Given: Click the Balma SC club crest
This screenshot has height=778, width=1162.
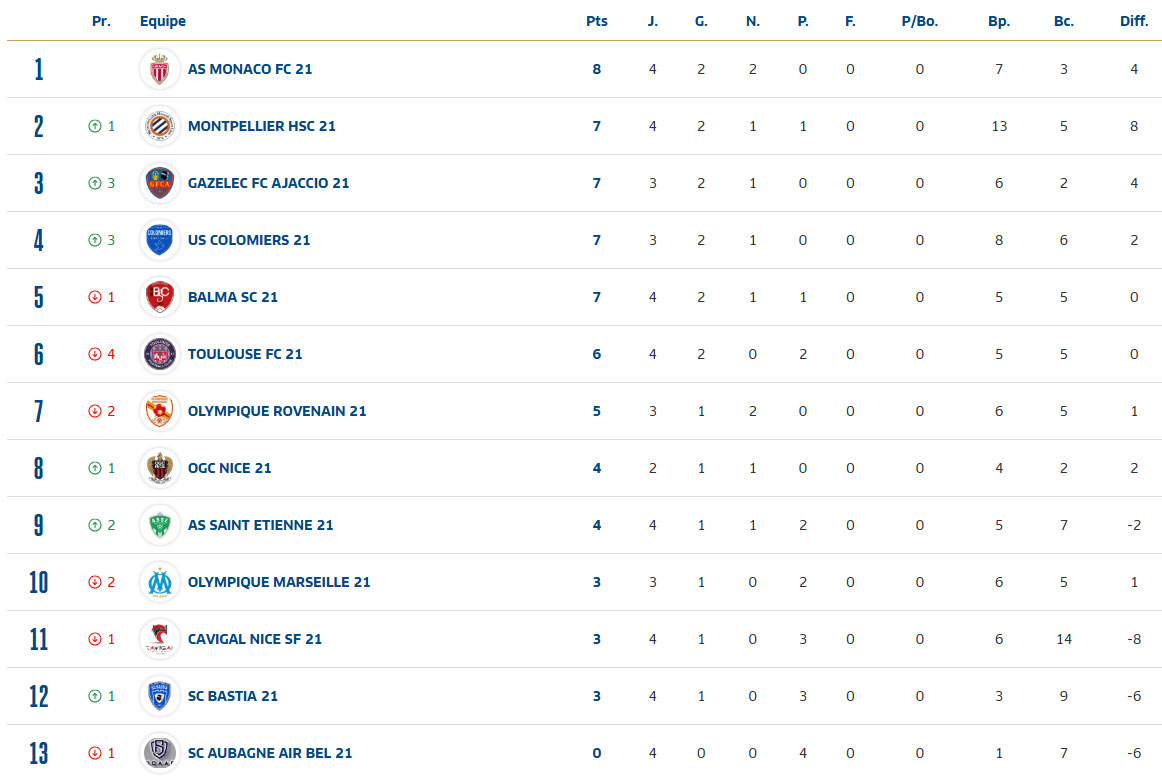Looking at the screenshot, I should coord(160,297).
